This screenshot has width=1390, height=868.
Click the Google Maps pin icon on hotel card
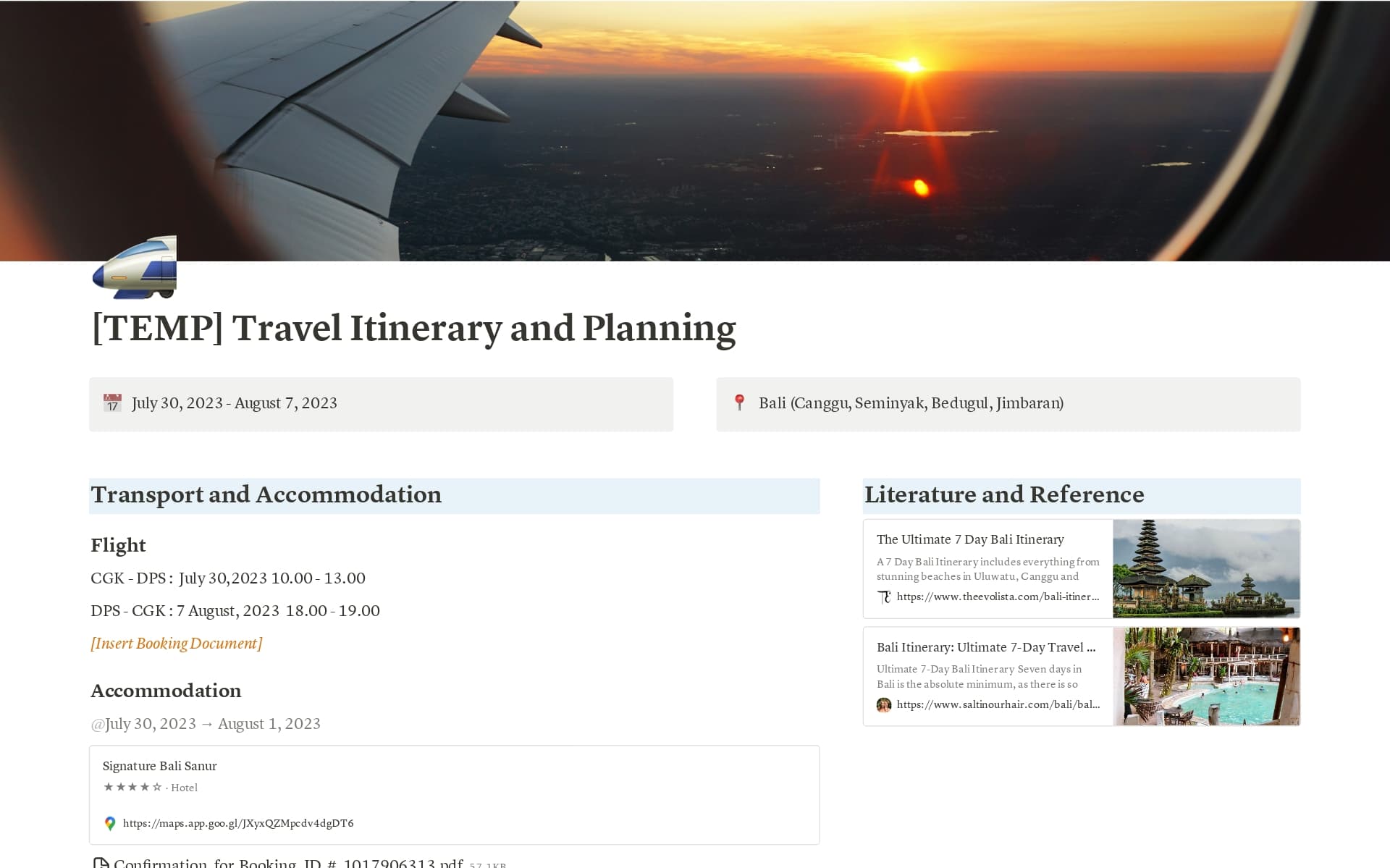click(109, 823)
